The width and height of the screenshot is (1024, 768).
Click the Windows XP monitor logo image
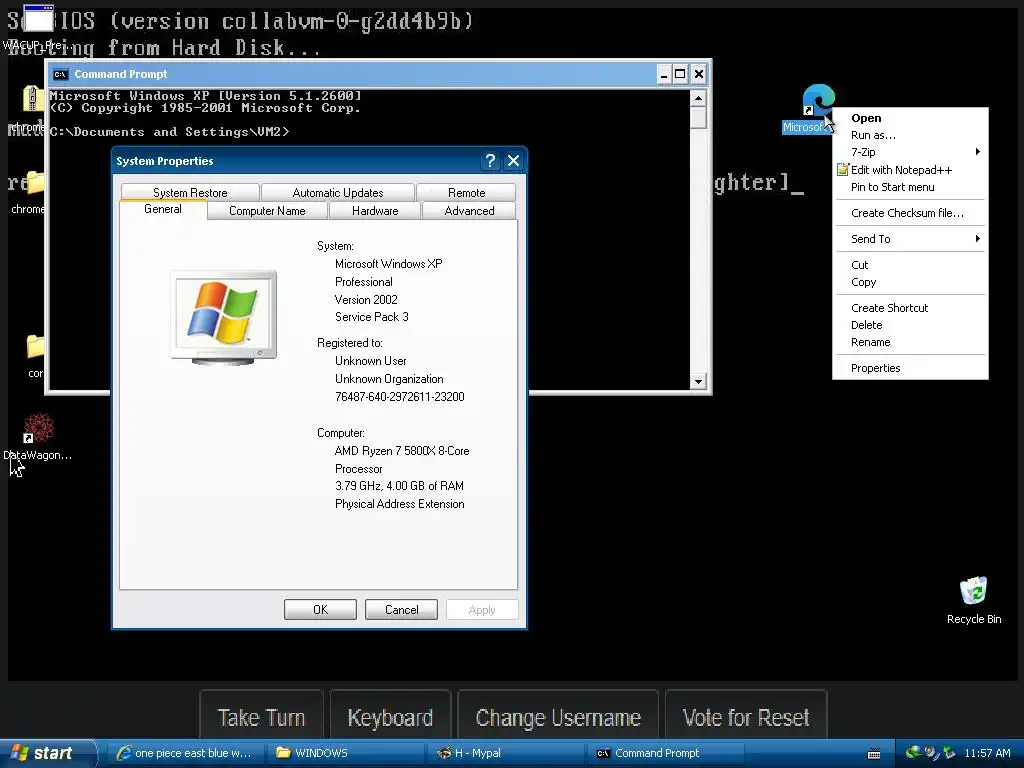pos(223,317)
